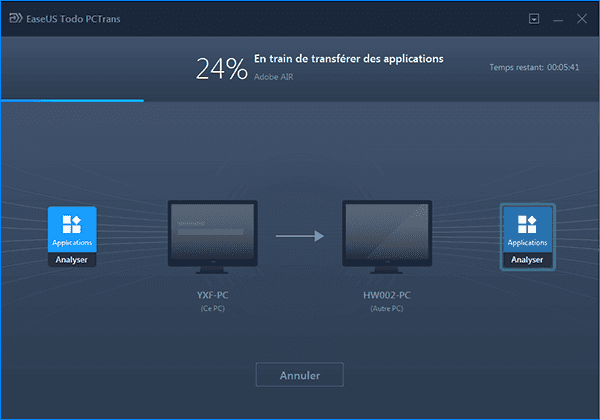The height and width of the screenshot is (420, 600).
Task: Click 'En train de transférer des applications' heading
Action: [349, 59]
